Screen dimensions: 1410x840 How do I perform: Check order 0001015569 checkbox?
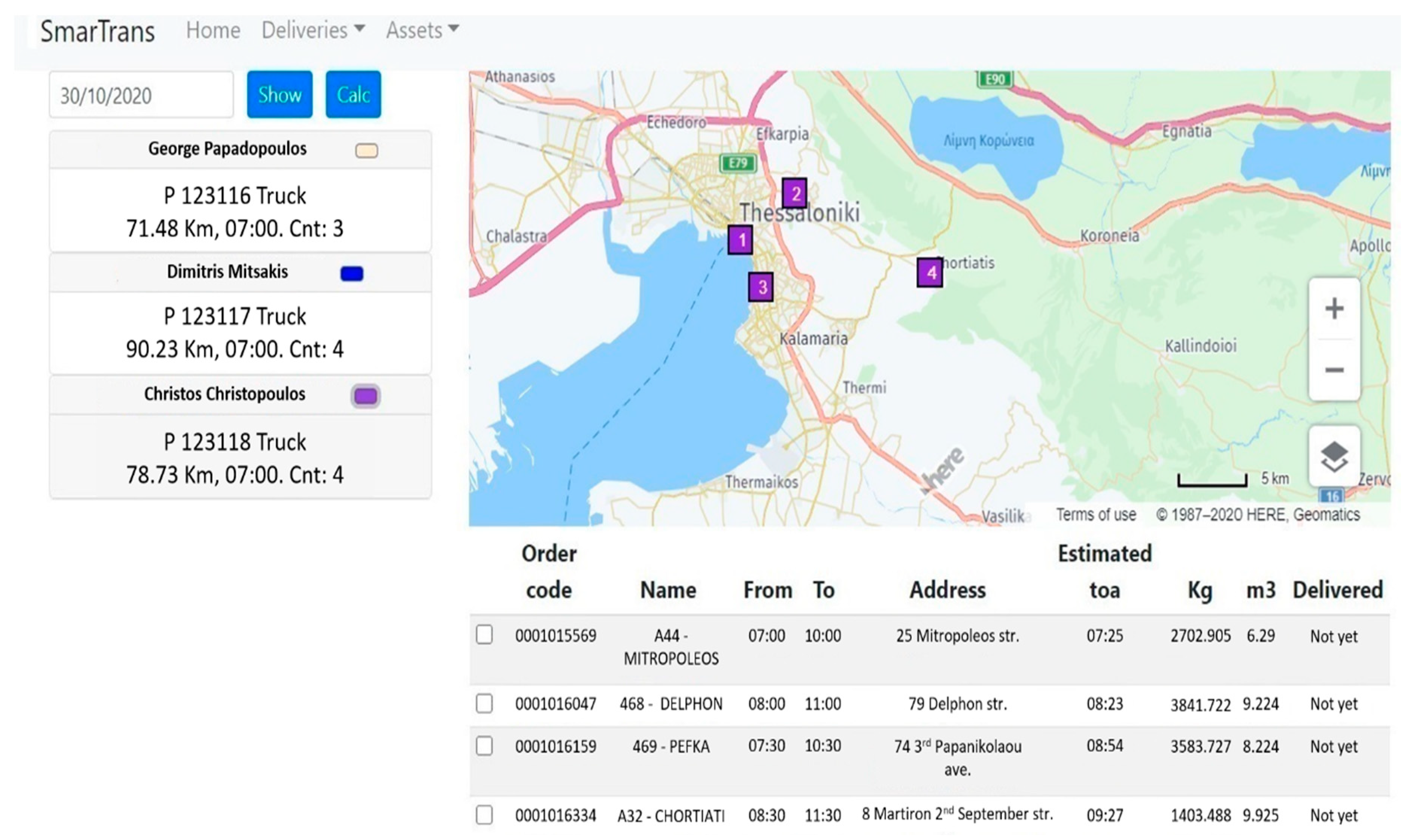point(484,635)
